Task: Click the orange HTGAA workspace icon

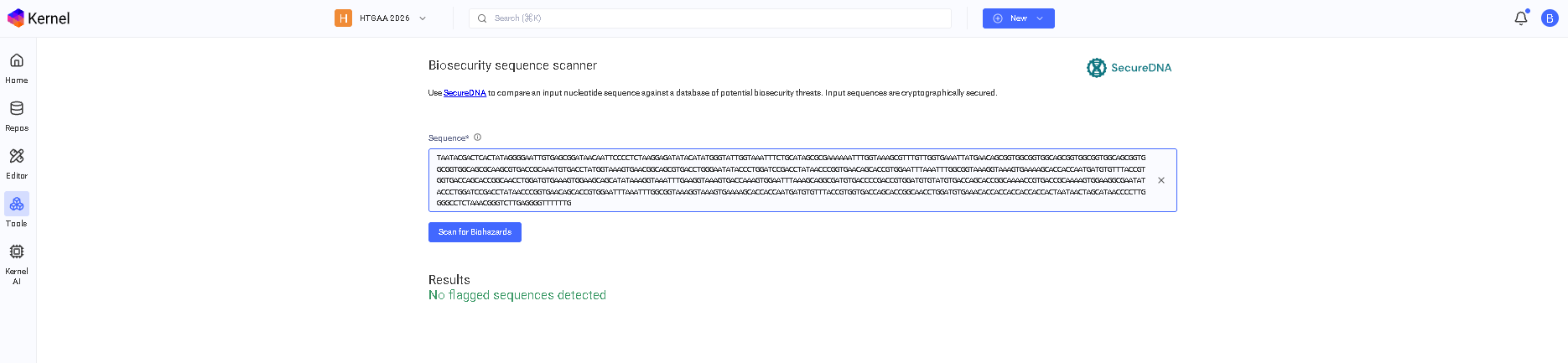Action: [x=343, y=18]
